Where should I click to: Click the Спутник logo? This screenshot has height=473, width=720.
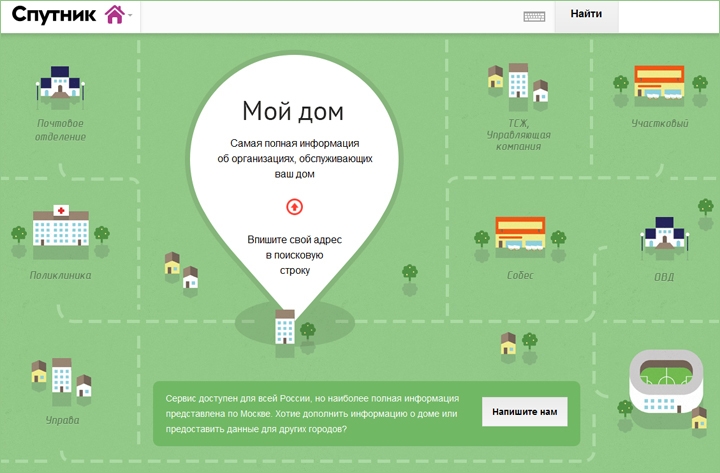[55, 15]
